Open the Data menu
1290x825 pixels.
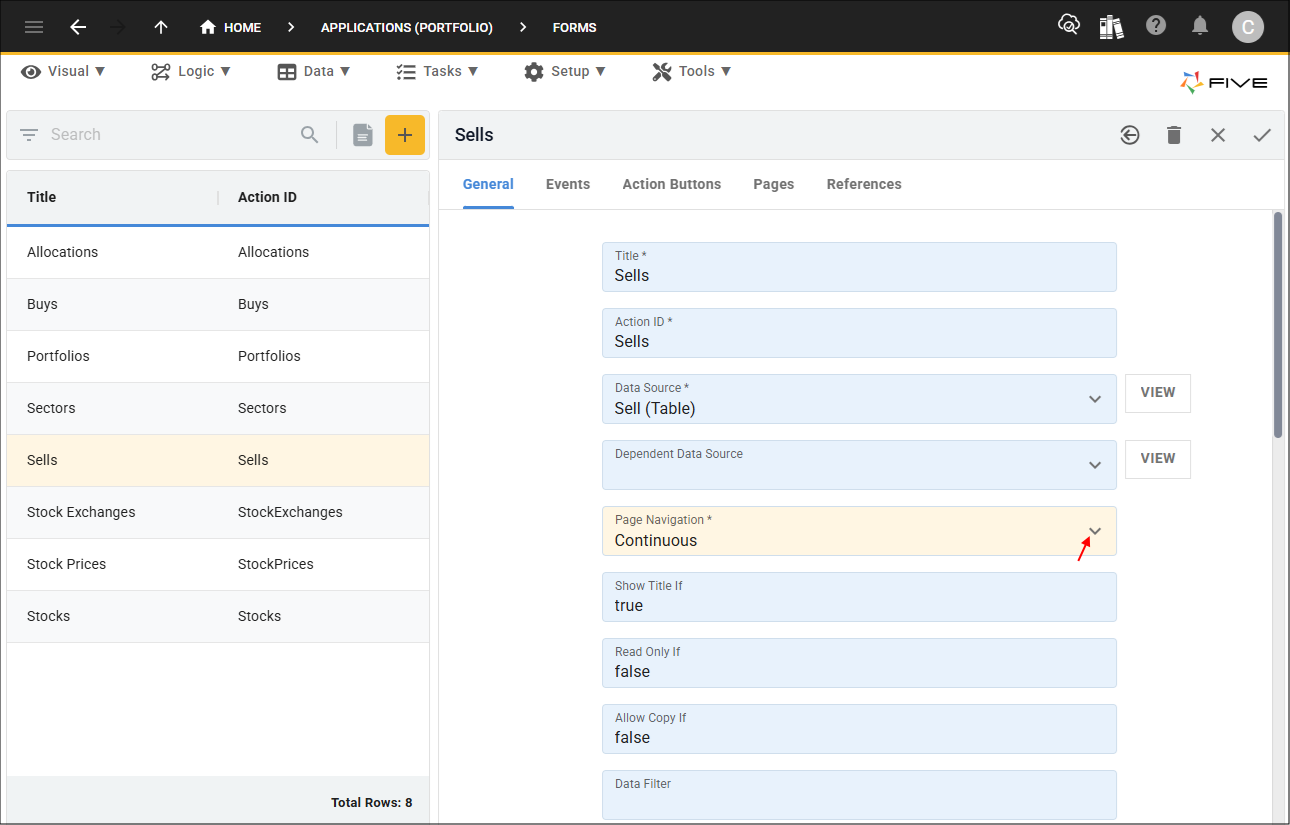[x=314, y=71]
